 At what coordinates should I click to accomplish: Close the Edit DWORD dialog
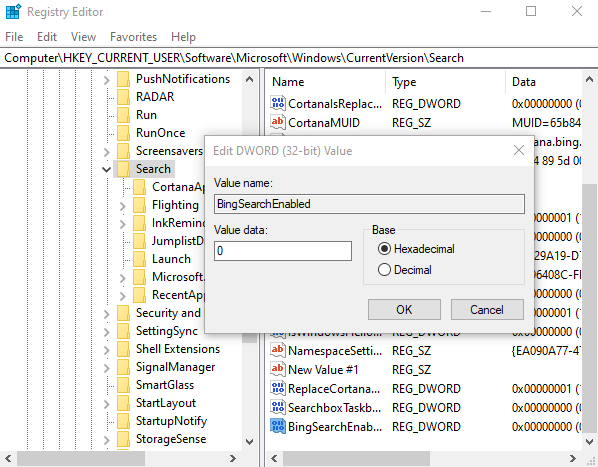coord(519,150)
